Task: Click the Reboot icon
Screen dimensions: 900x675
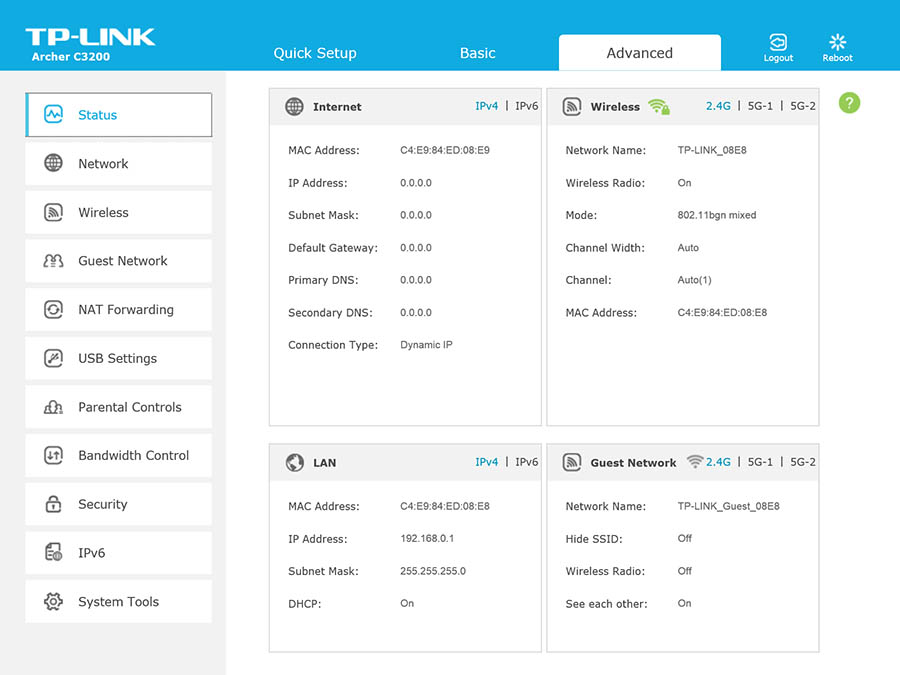Action: coord(837,40)
